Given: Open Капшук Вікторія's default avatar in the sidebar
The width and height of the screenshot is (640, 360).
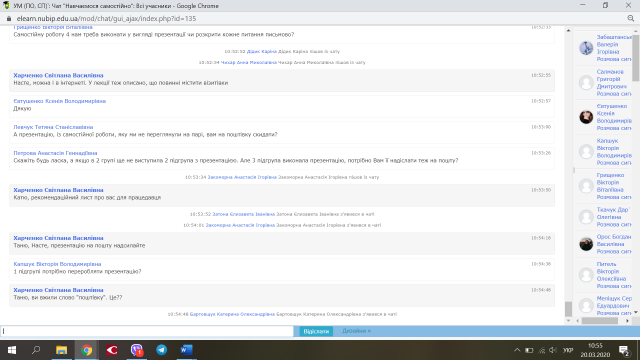Looking at the screenshot, I should pyautogui.click(x=586, y=151).
